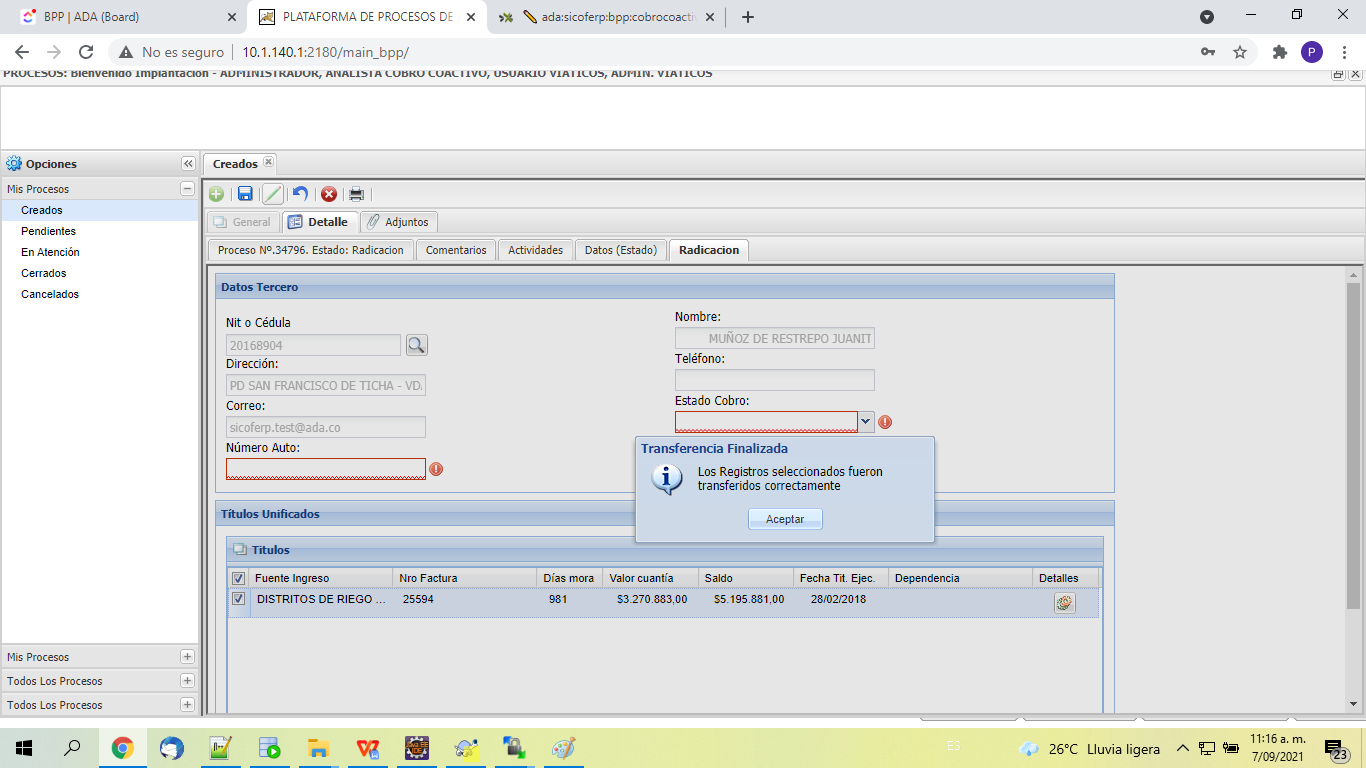
Task: Open the Adjuntos tab
Action: (x=398, y=222)
